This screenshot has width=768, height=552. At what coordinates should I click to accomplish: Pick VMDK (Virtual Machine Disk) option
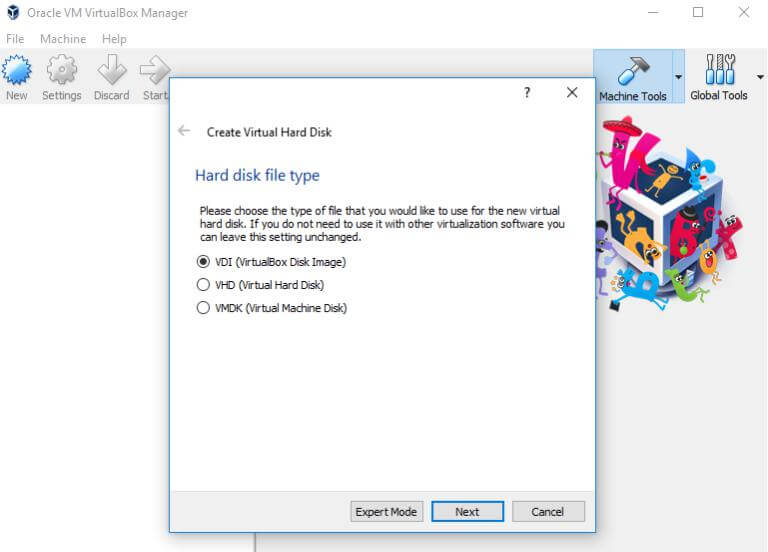272,308
